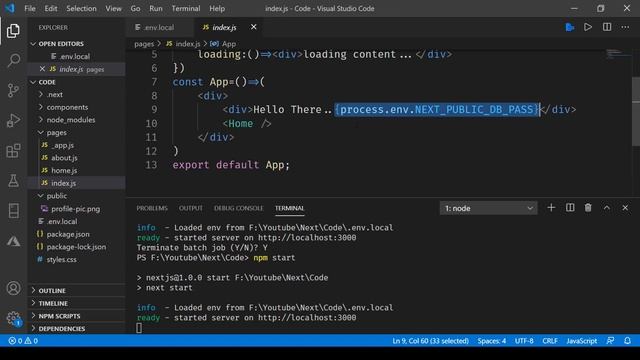Screen dimensions: 640x360
Task: Open the VS Code logo menu
Action: 10,8
